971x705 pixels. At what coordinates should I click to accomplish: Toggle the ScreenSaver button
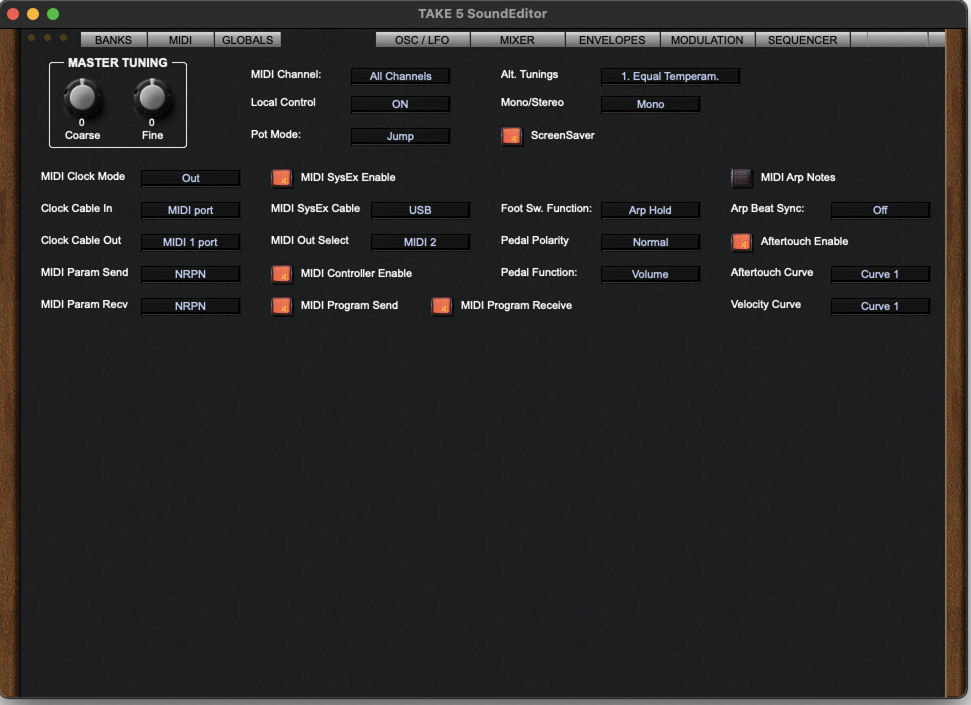tap(511, 136)
